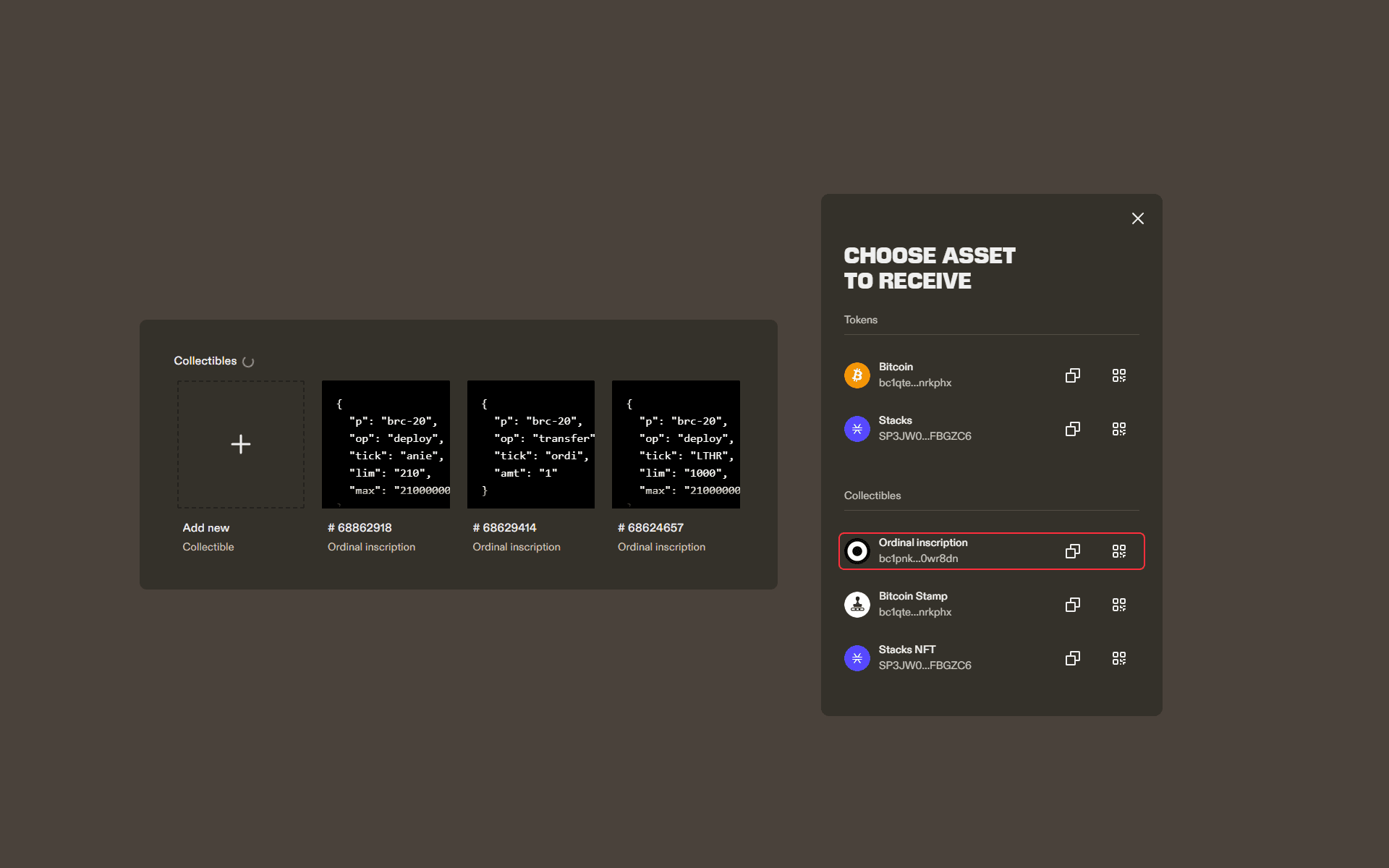The image size is (1389, 868).
Task: Select the orange Bitcoin token icon
Action: tap(857, 375)
